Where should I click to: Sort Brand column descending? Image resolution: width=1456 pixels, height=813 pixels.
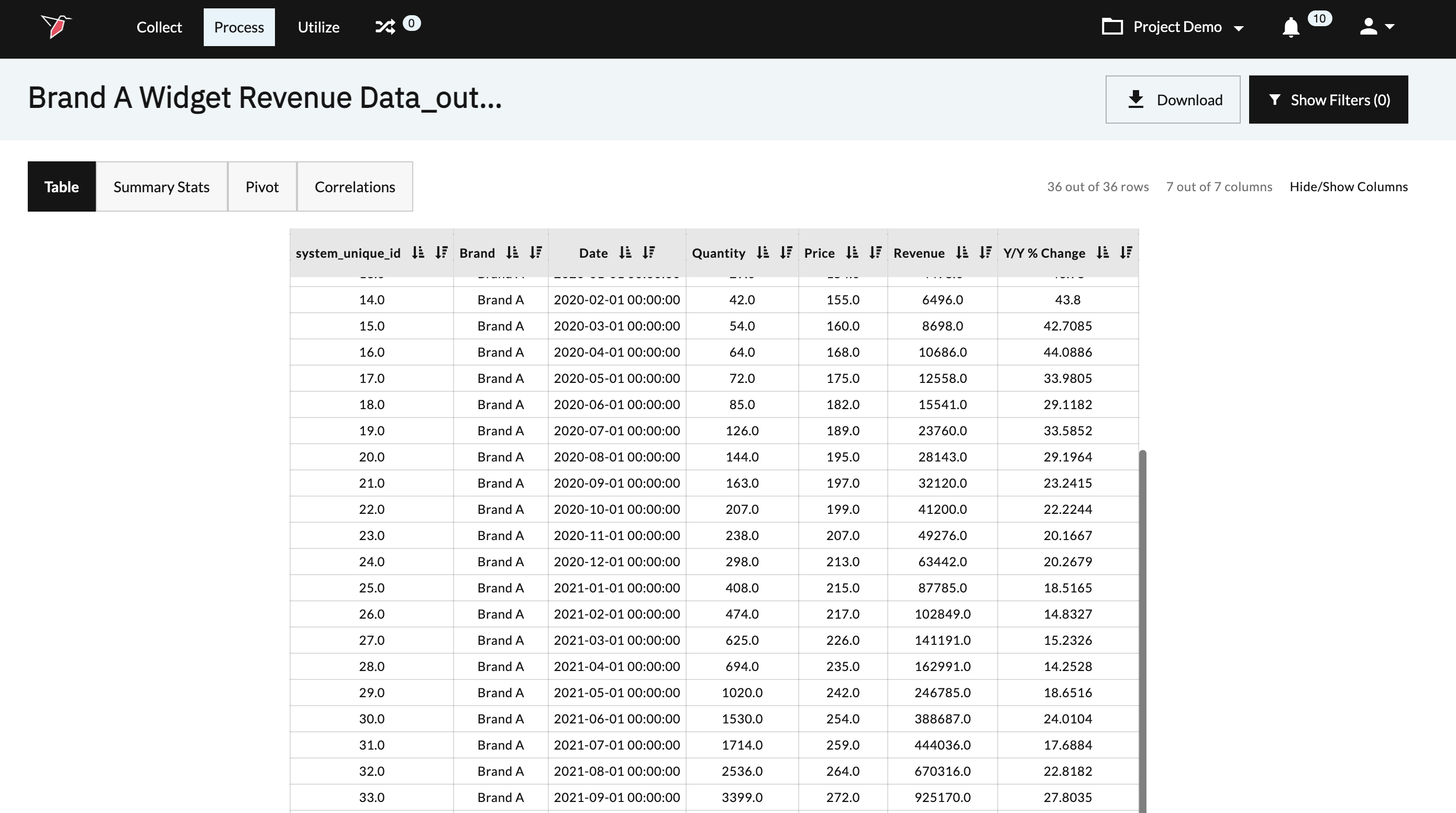pos(536,252)
